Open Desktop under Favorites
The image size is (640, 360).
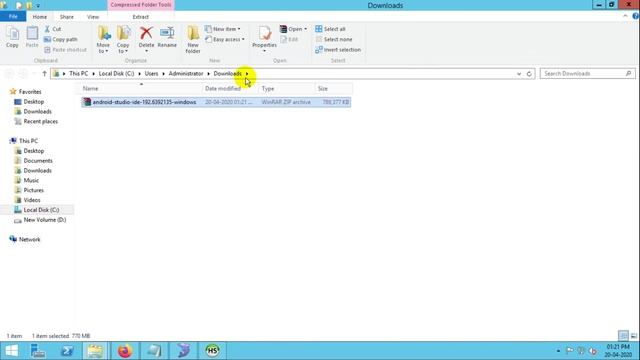point(33,102)
